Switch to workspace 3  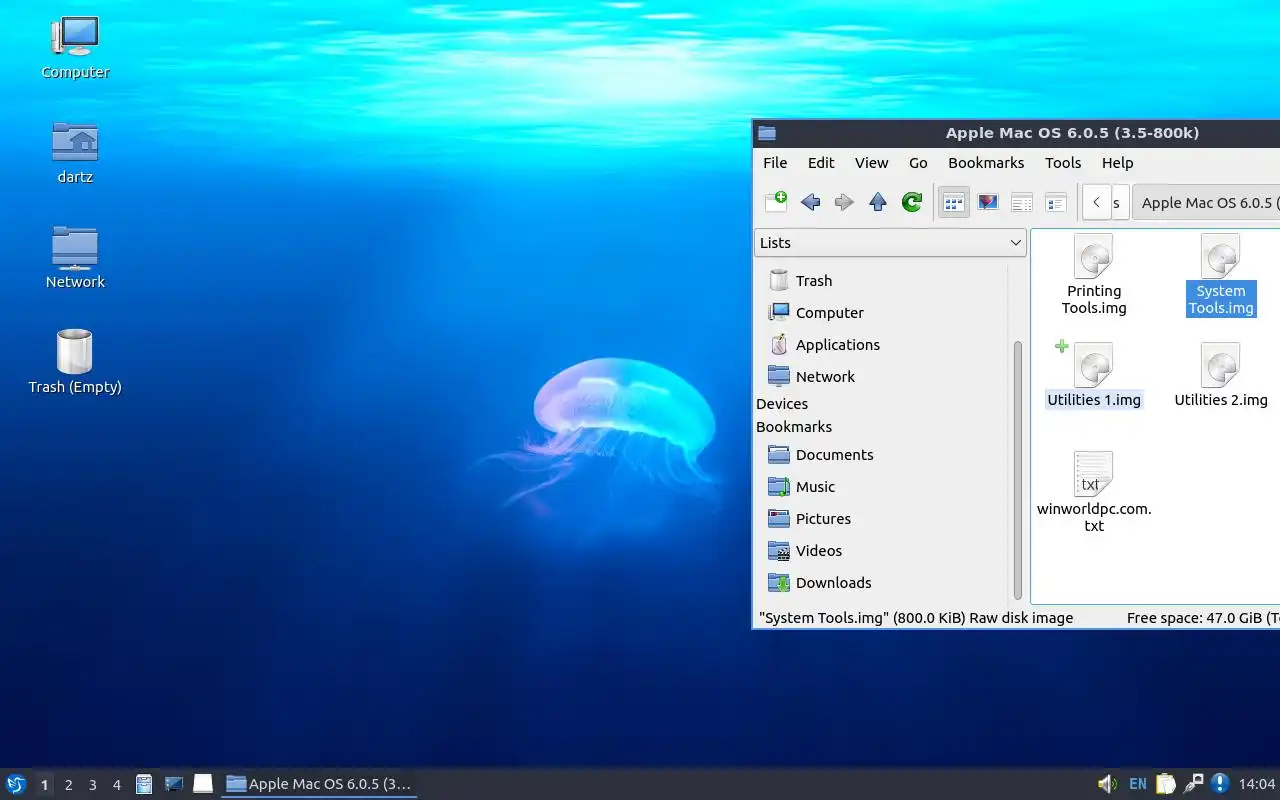[x=92, y=785]
